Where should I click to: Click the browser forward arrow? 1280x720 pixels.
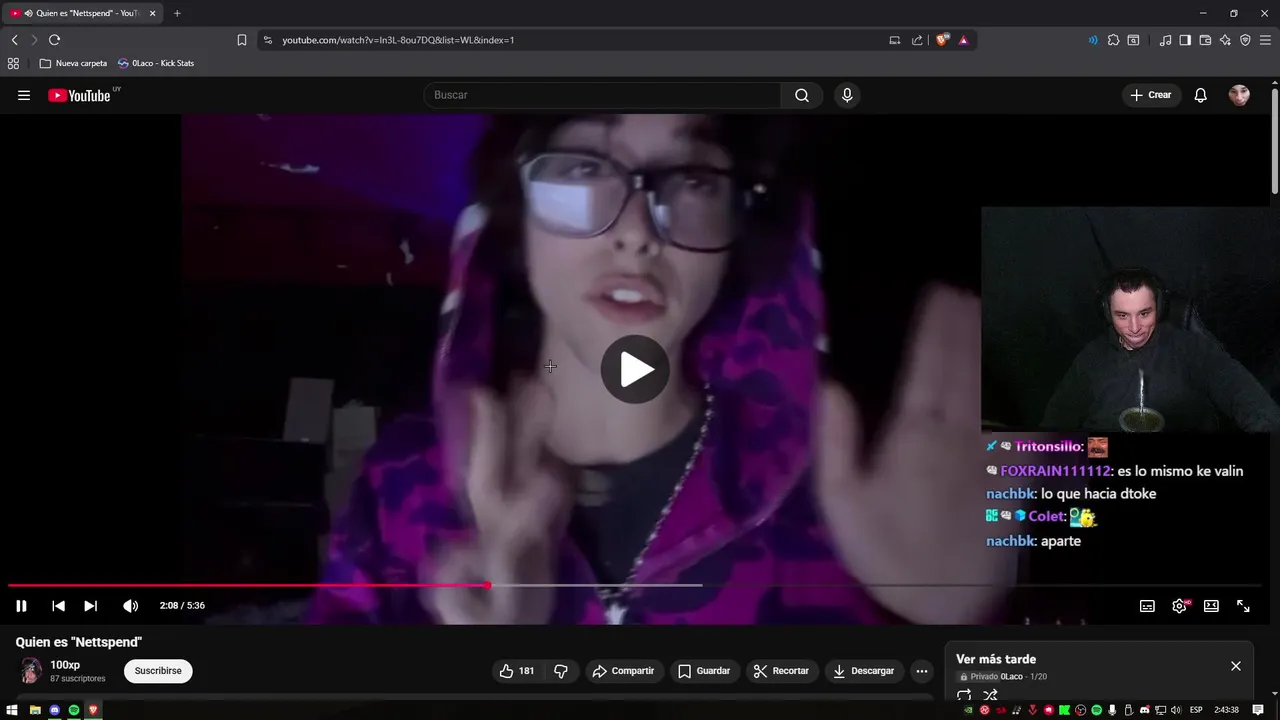(x=33, y=40)
